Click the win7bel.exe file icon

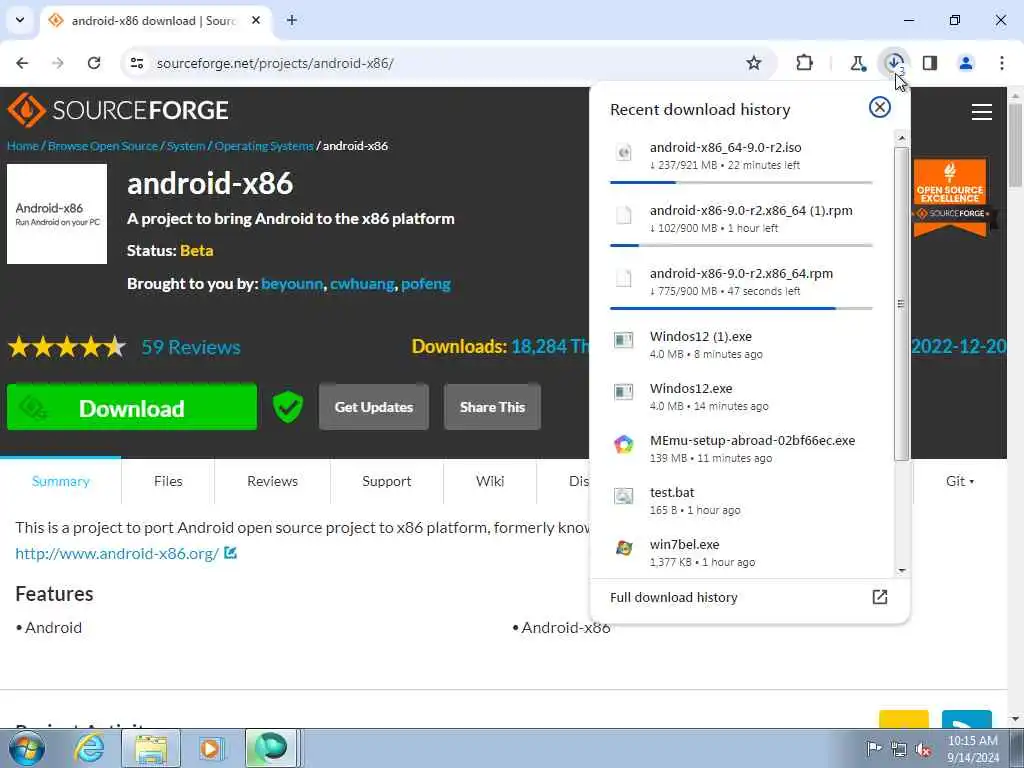pos(624,548)
